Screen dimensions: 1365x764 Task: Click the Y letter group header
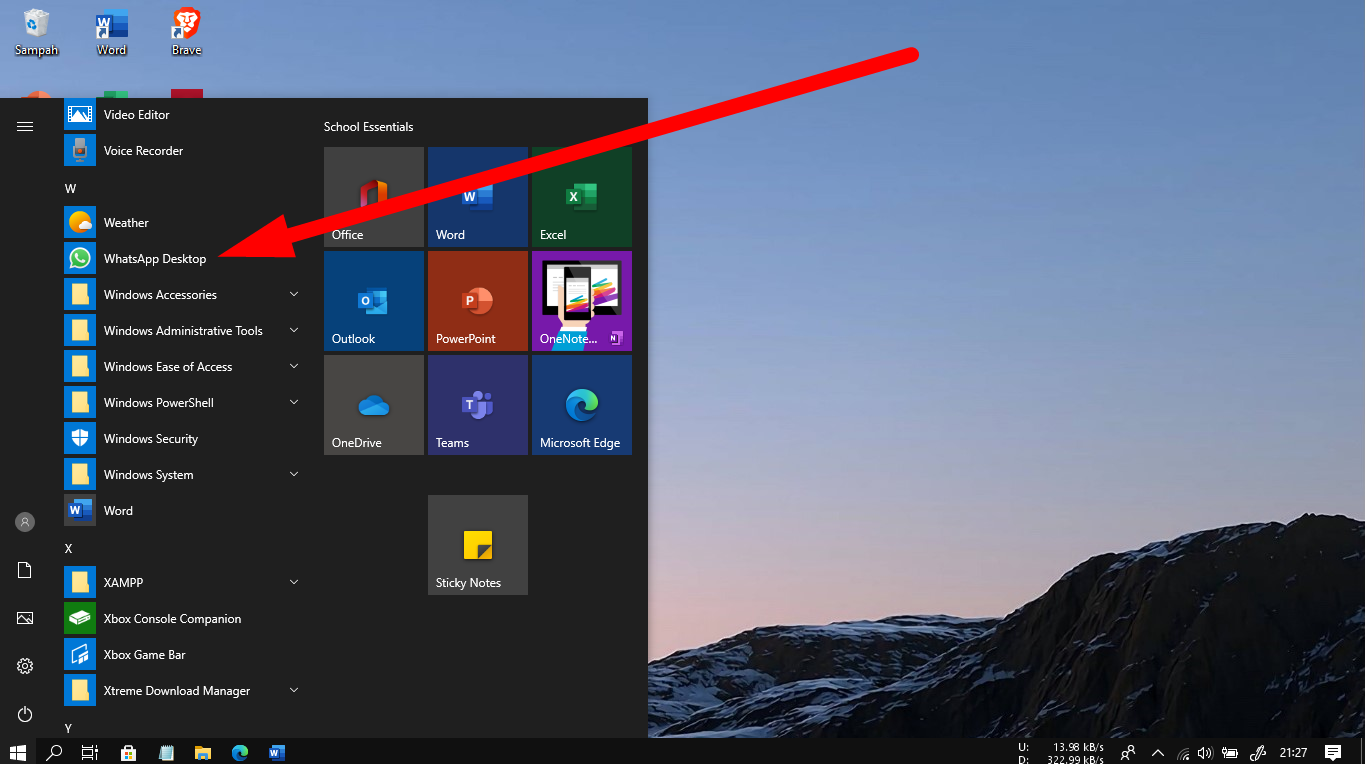click(x=69, y=728)
